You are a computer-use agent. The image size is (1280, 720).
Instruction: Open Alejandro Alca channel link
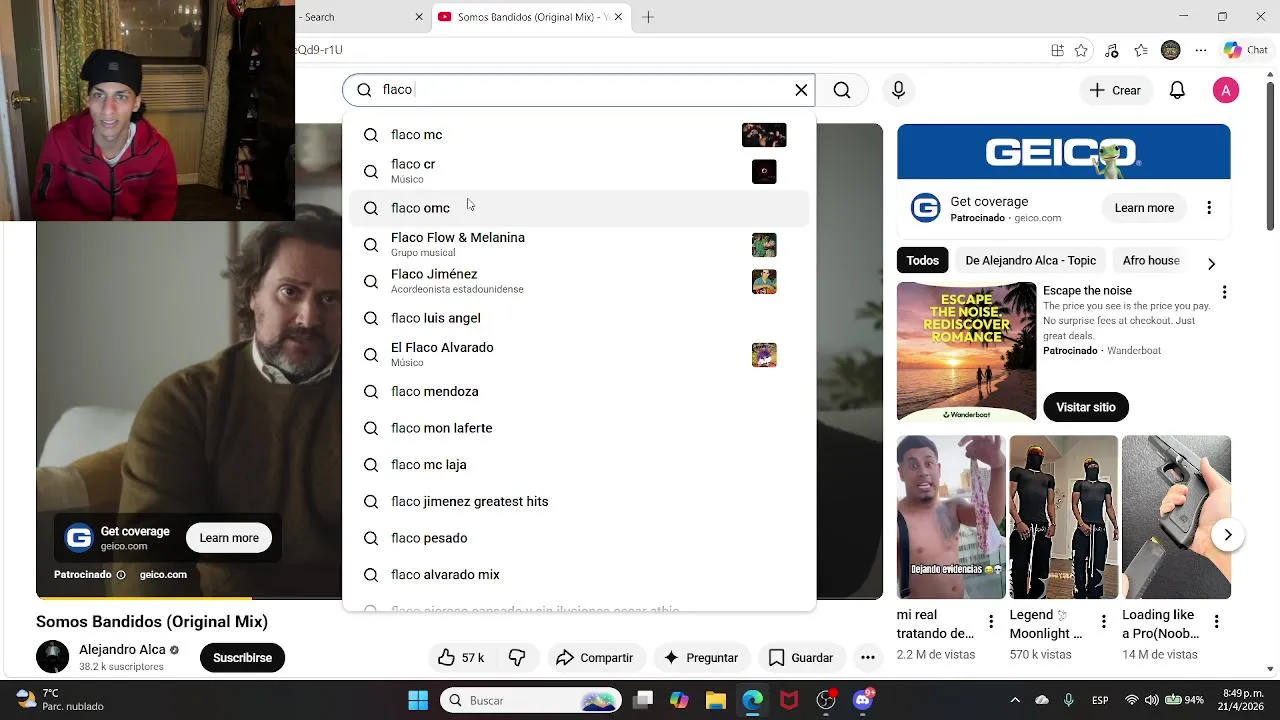[x=122, y=650]
